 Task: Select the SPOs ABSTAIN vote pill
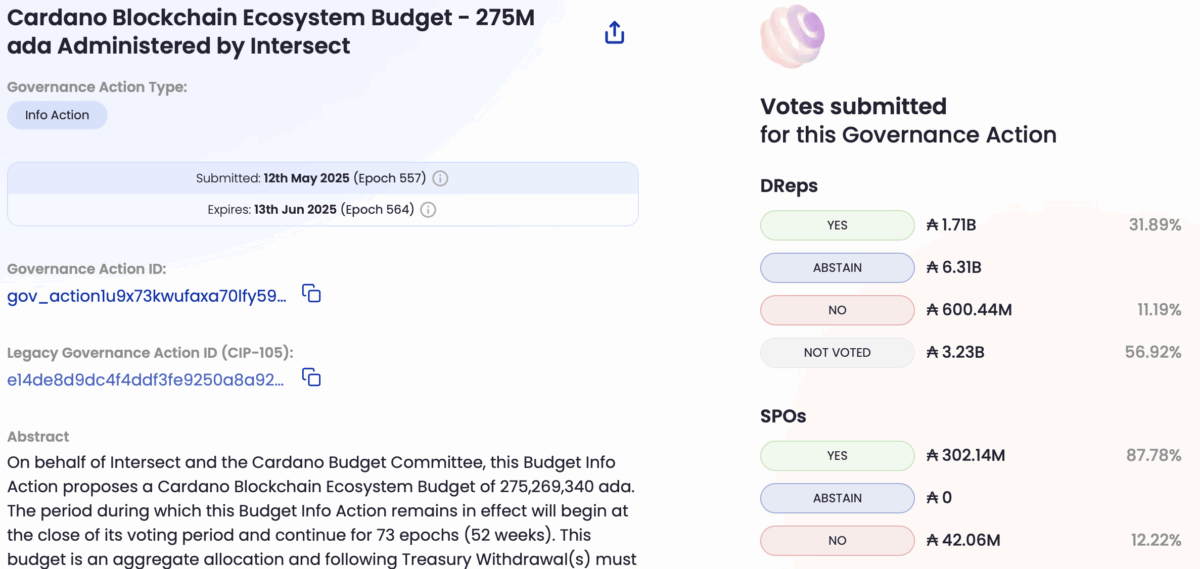click(837, 498)
